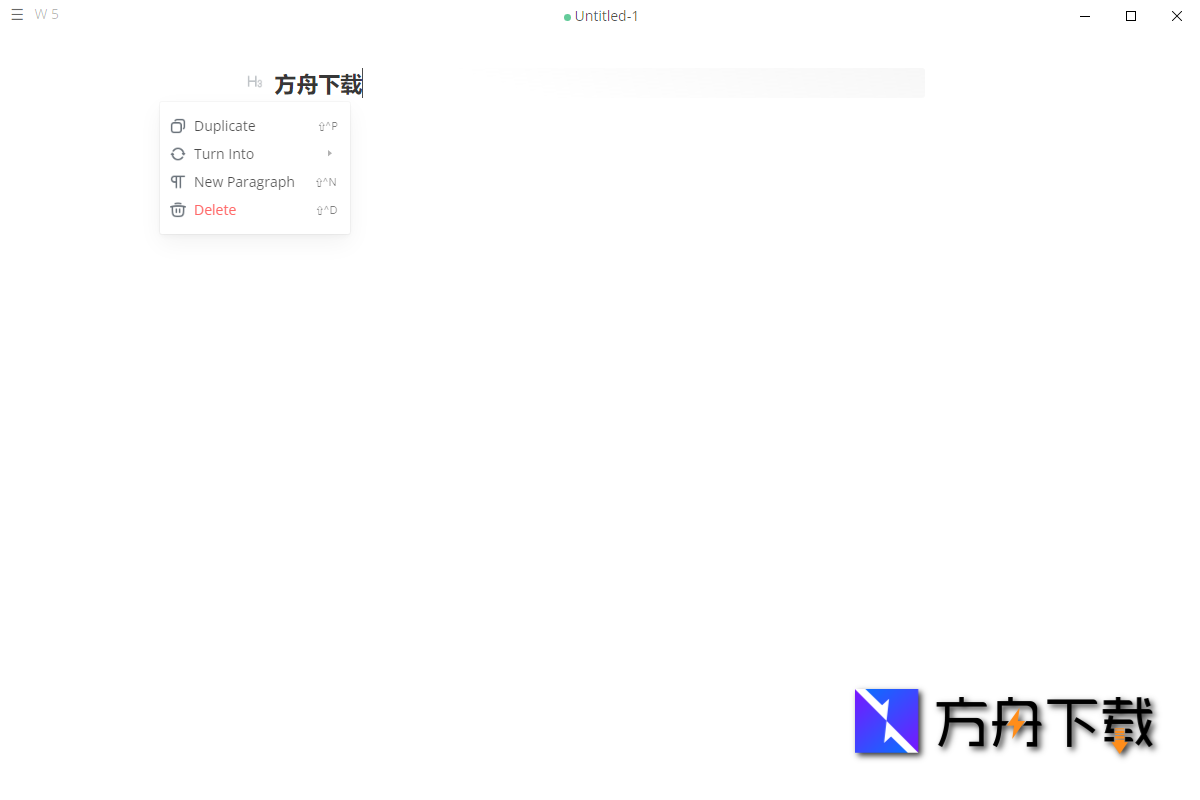The height and width of the screenshot is (800, 1200).
Task: Click the Delete shortcut label ⇧^D
Action: click(x=326, y=209)
